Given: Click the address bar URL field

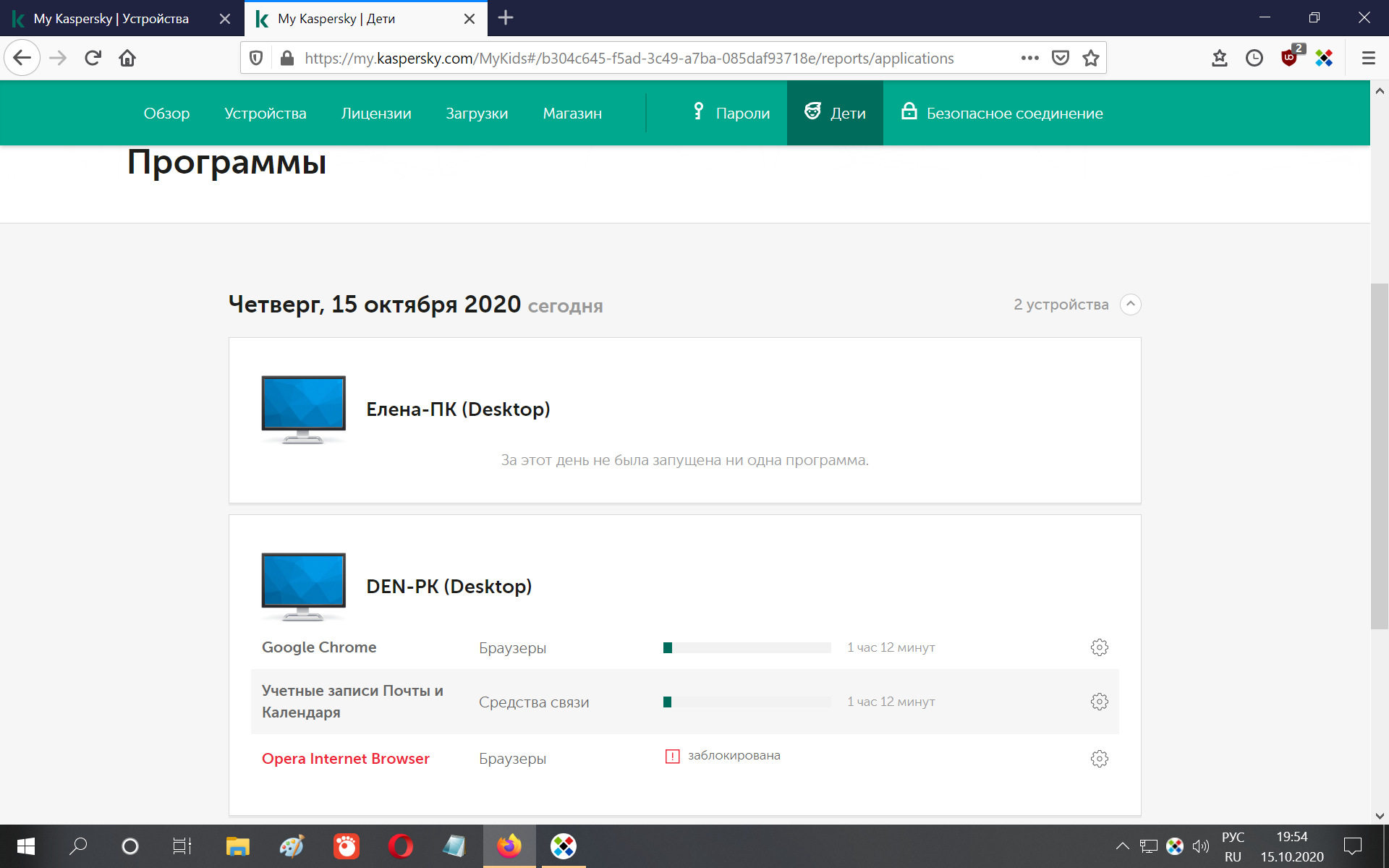Looking at the screenshot, I should tap(629, 58).
